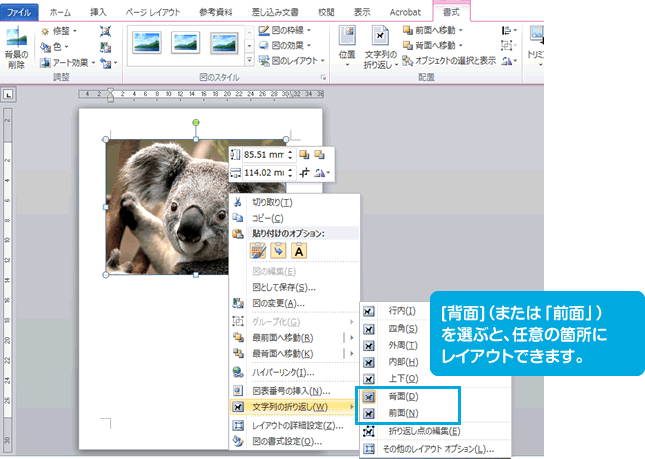Click the Keep Text Only paste icon
The image size is (645, 459).
(300, 250)
